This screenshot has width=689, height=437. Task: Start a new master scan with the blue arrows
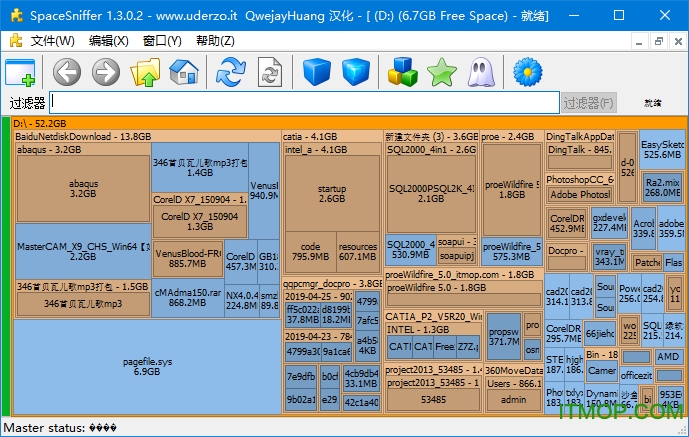coord(231,72)
